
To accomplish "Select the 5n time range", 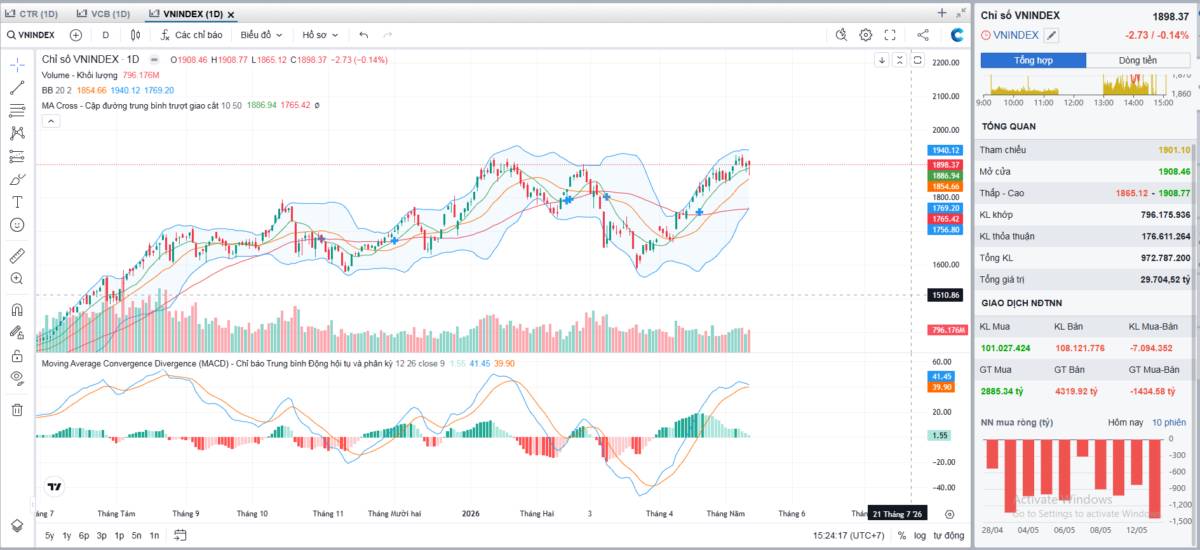I will 136,536.
